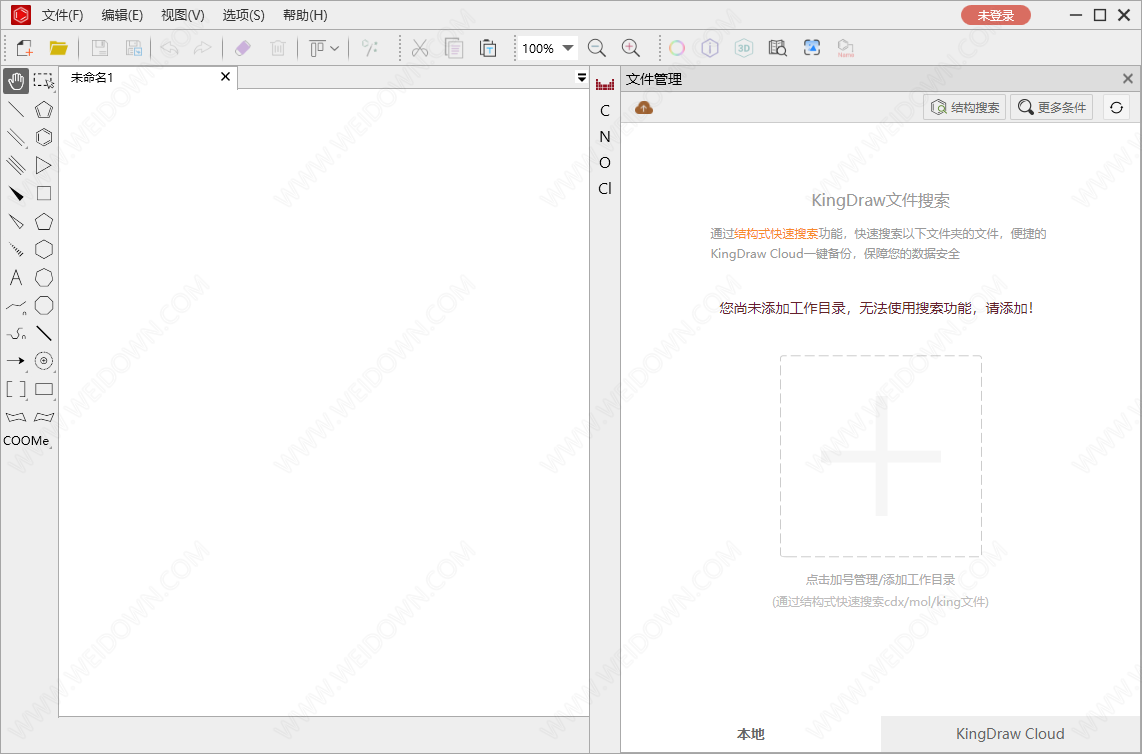Open the periodic table icon

pyautogui.click(x=605, y=84)
